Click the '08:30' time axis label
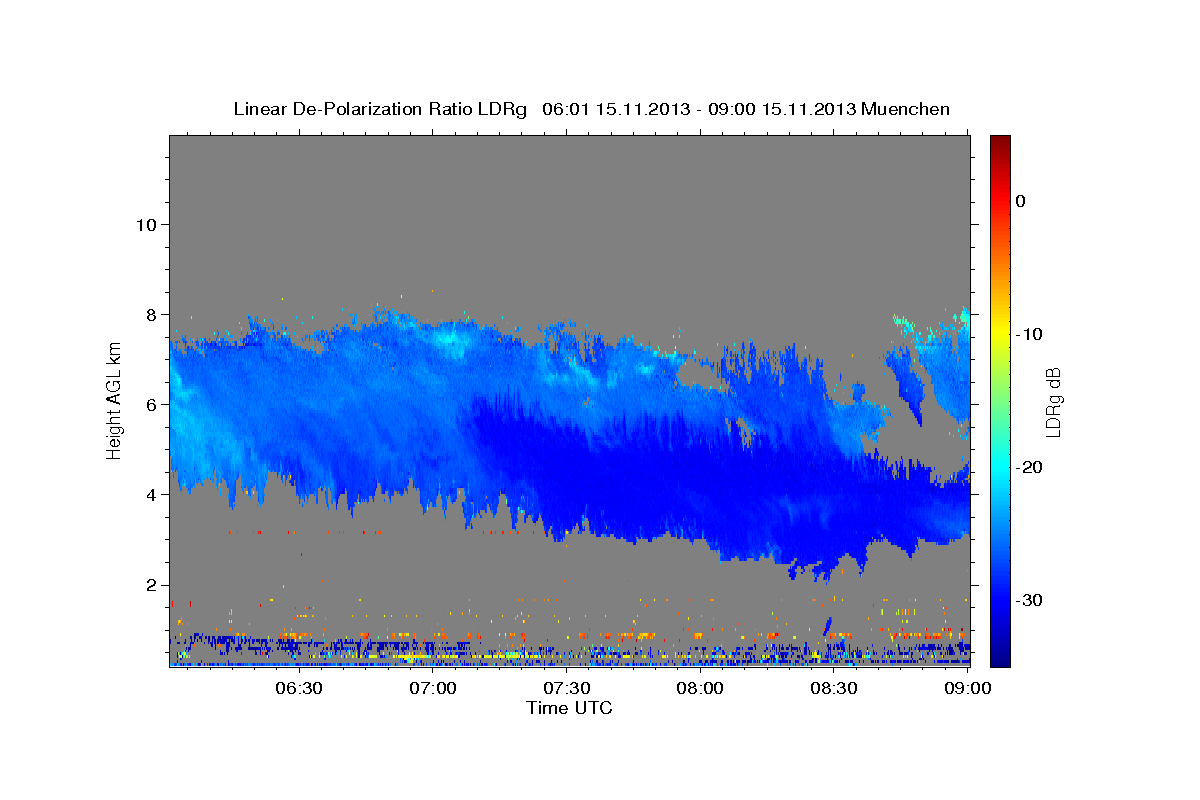 pyautogui.click(x=834, y=688)
